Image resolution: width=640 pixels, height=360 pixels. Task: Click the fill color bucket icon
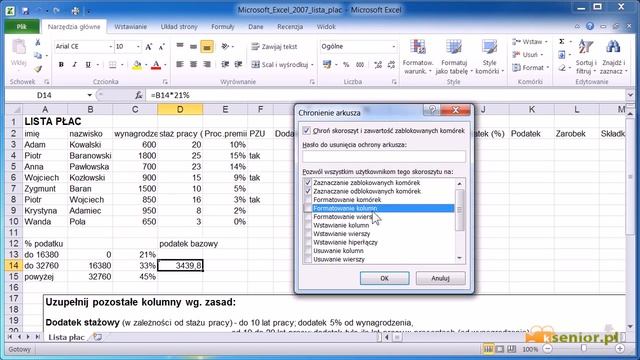pyautogui.click(x=137, y=64)
